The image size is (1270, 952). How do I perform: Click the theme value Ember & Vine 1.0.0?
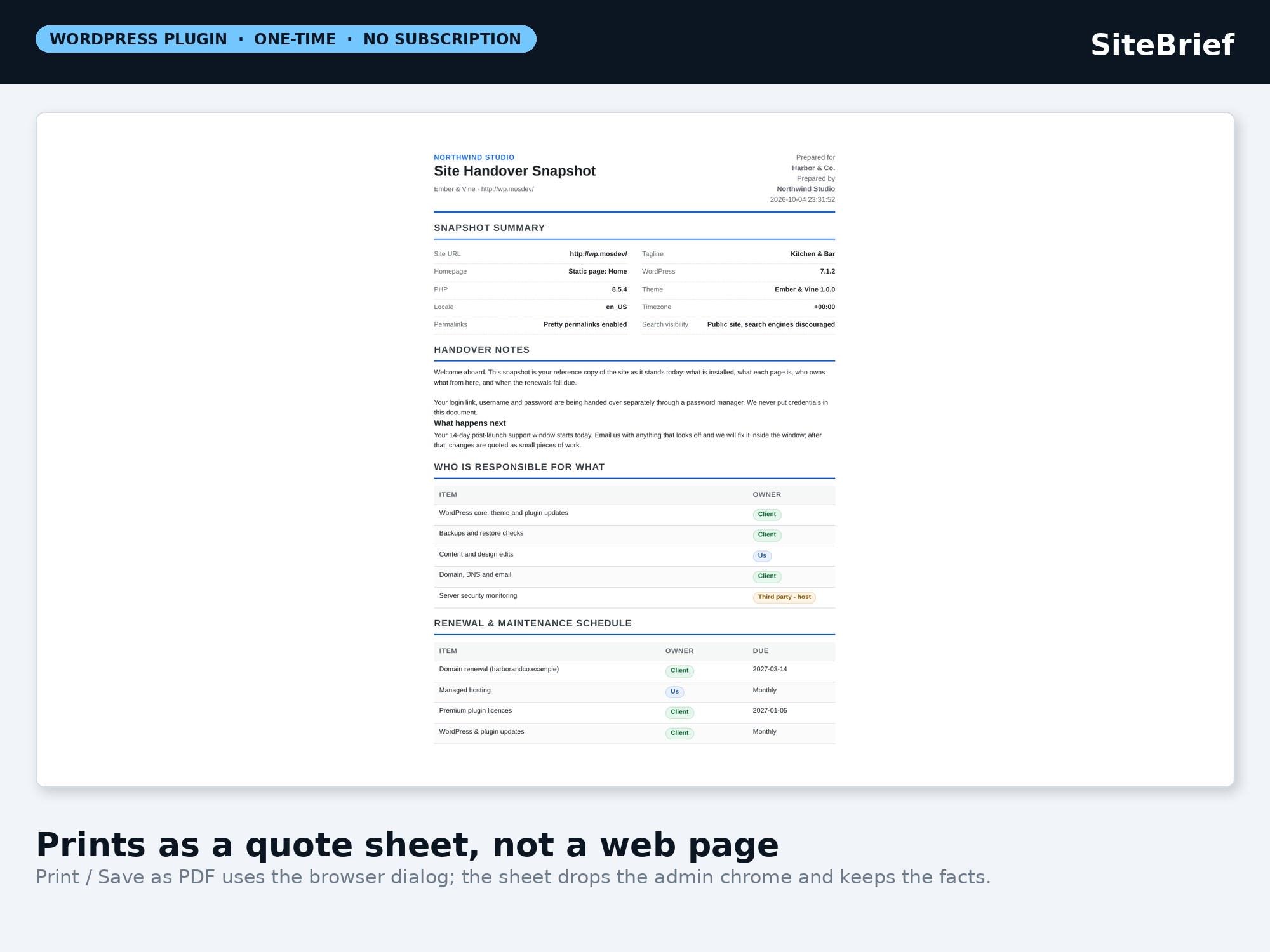click(x=805, y=289)
